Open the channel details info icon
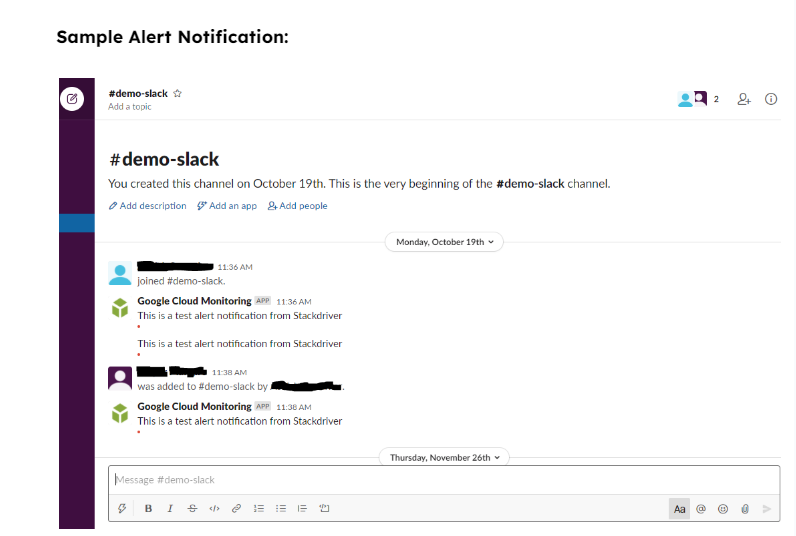Screen dimensions: 796x536 pyautogui.click(x=771, y=99)
